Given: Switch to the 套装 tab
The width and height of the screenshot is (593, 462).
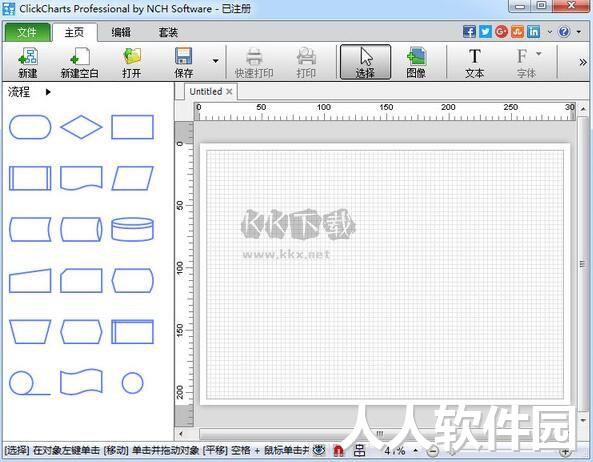Looking at the screenshot, I should coord(168,32).
